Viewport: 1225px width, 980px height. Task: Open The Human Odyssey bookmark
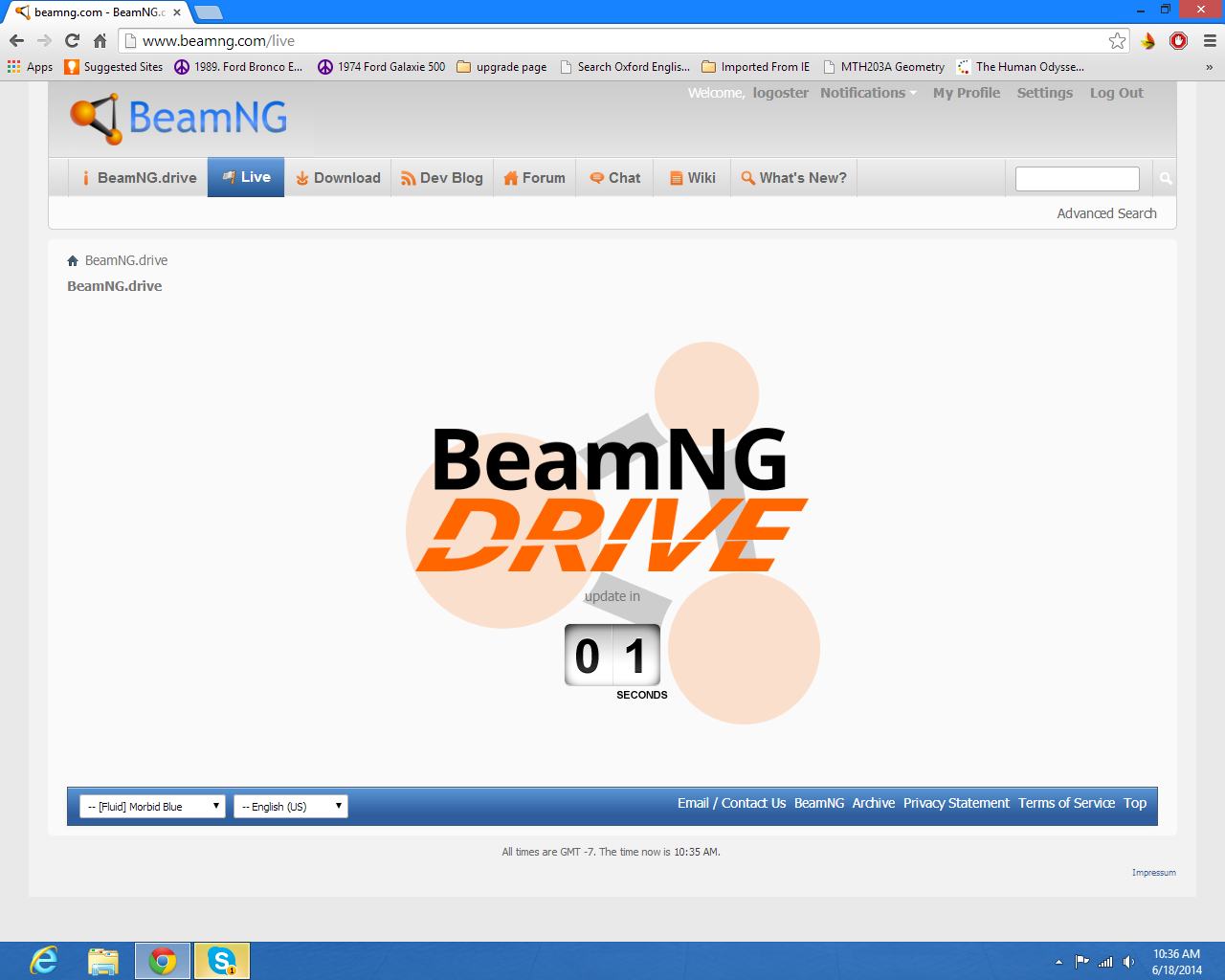1020,67
